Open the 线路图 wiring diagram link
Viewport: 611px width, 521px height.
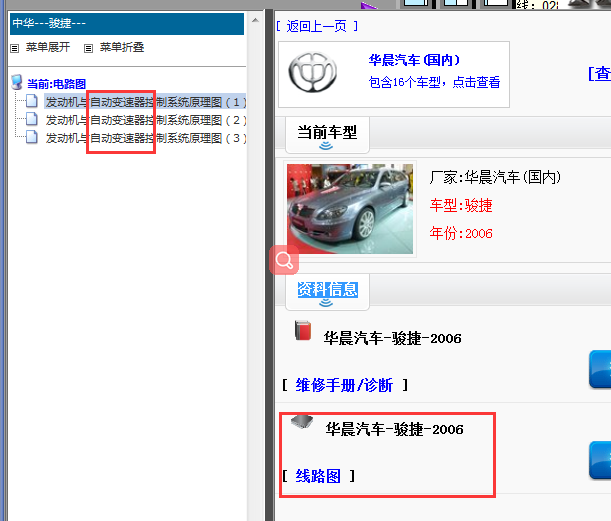pyautogui.click(x=318, y=476)
